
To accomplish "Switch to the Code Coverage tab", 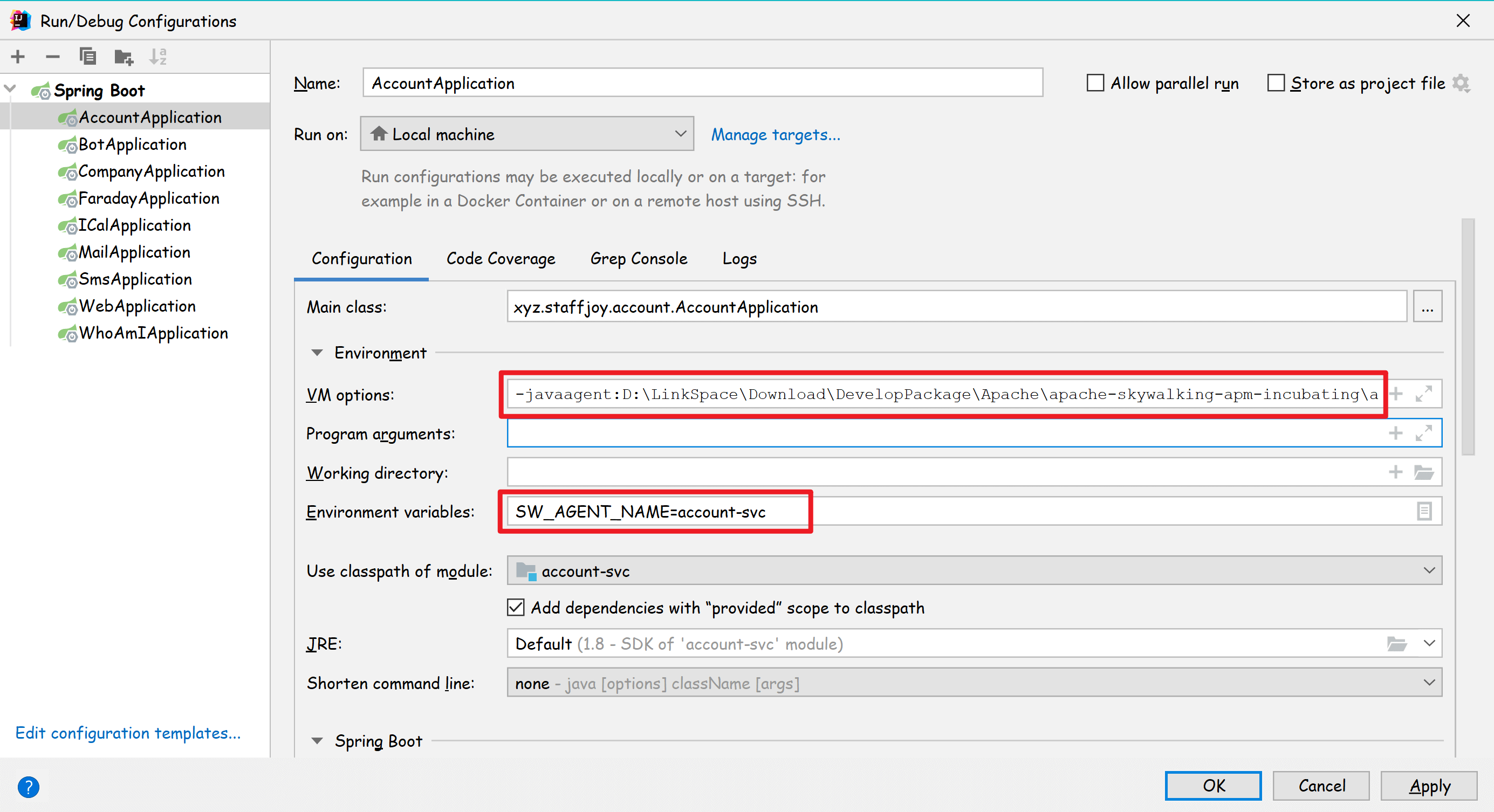I will 501,258.
